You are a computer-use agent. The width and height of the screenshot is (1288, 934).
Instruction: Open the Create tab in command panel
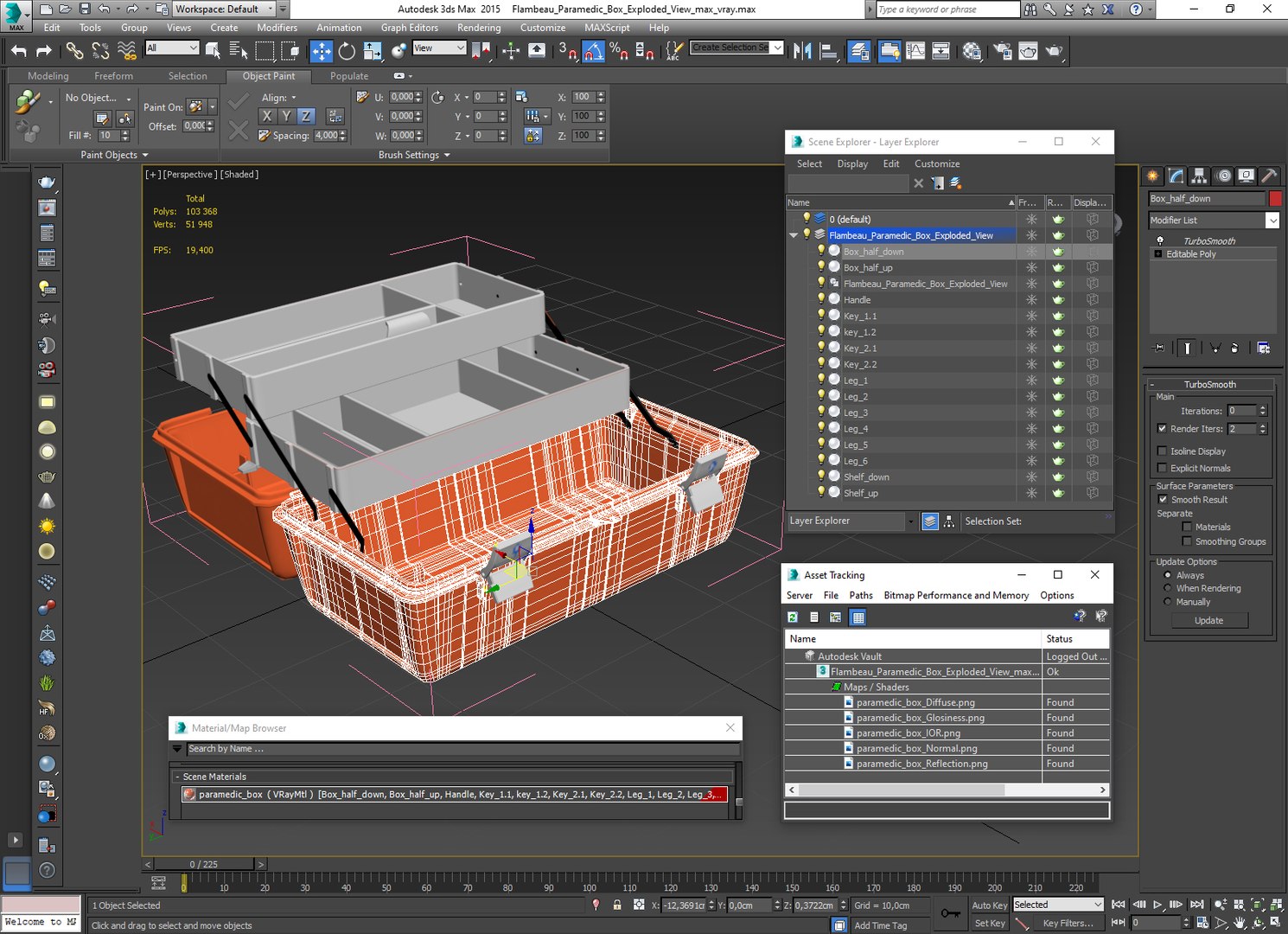click(1153, 176)
